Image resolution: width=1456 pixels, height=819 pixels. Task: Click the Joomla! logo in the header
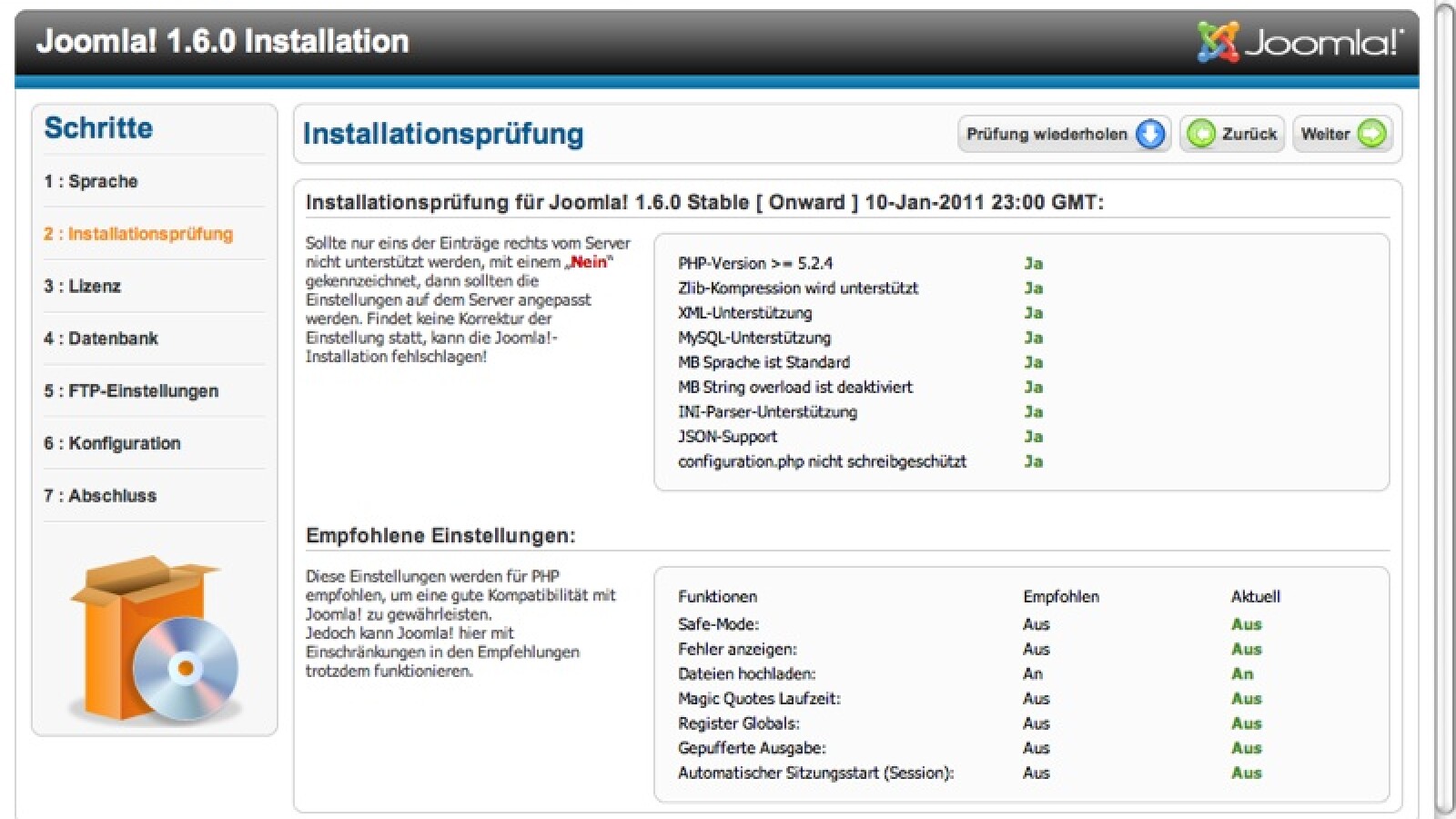[x=1299, y=42]
